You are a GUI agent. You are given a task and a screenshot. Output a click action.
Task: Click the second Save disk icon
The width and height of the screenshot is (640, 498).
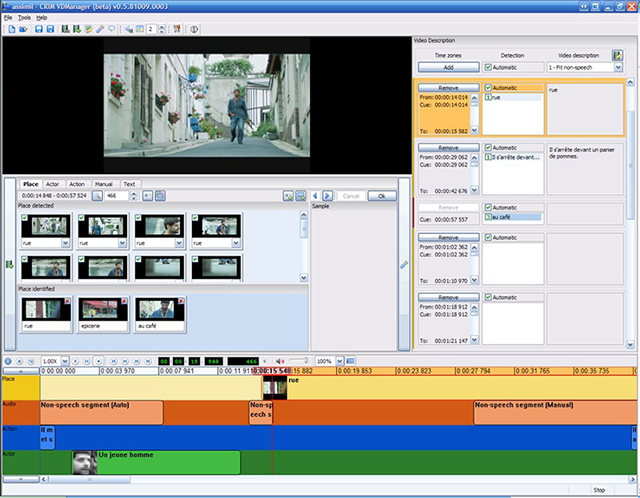click(50, 29)
